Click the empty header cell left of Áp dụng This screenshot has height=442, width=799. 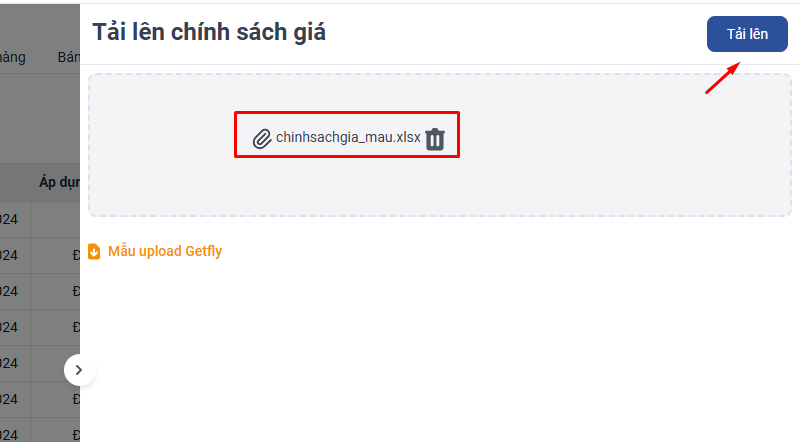coord(15,183)
